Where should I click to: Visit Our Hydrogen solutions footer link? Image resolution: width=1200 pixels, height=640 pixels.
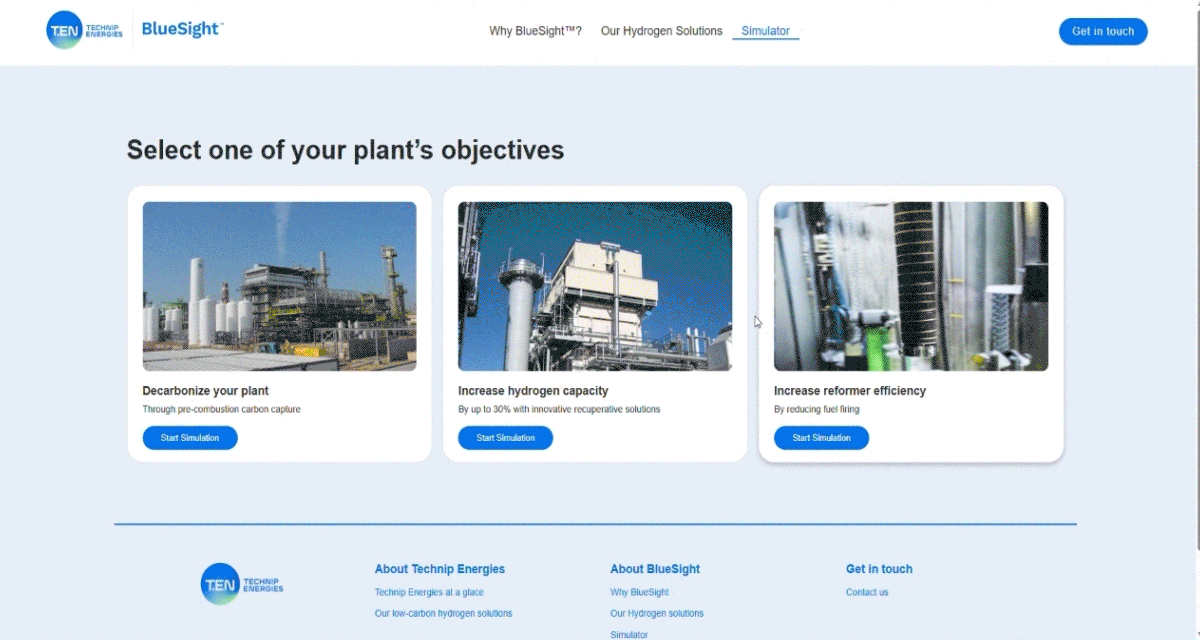click(657, 614)
